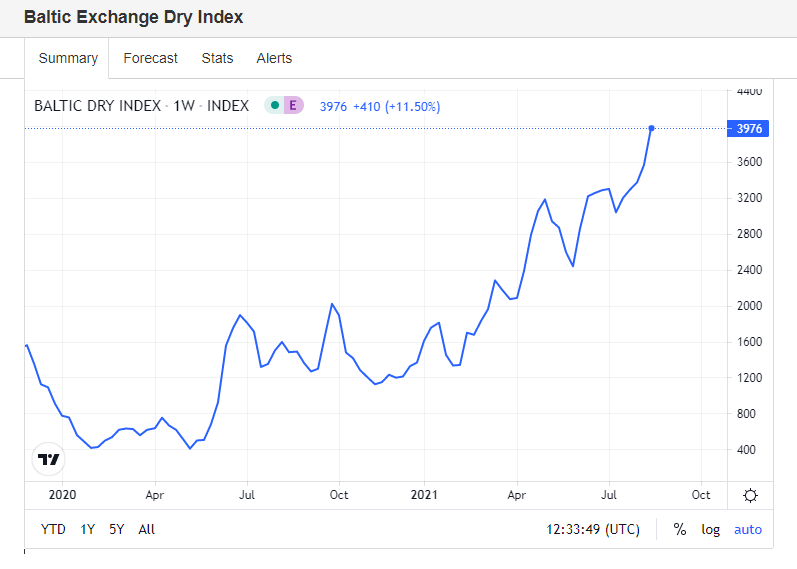Click the TradingView logo icon
The image size is (797, 569).
pyautogui.click(x=49, y=459)
